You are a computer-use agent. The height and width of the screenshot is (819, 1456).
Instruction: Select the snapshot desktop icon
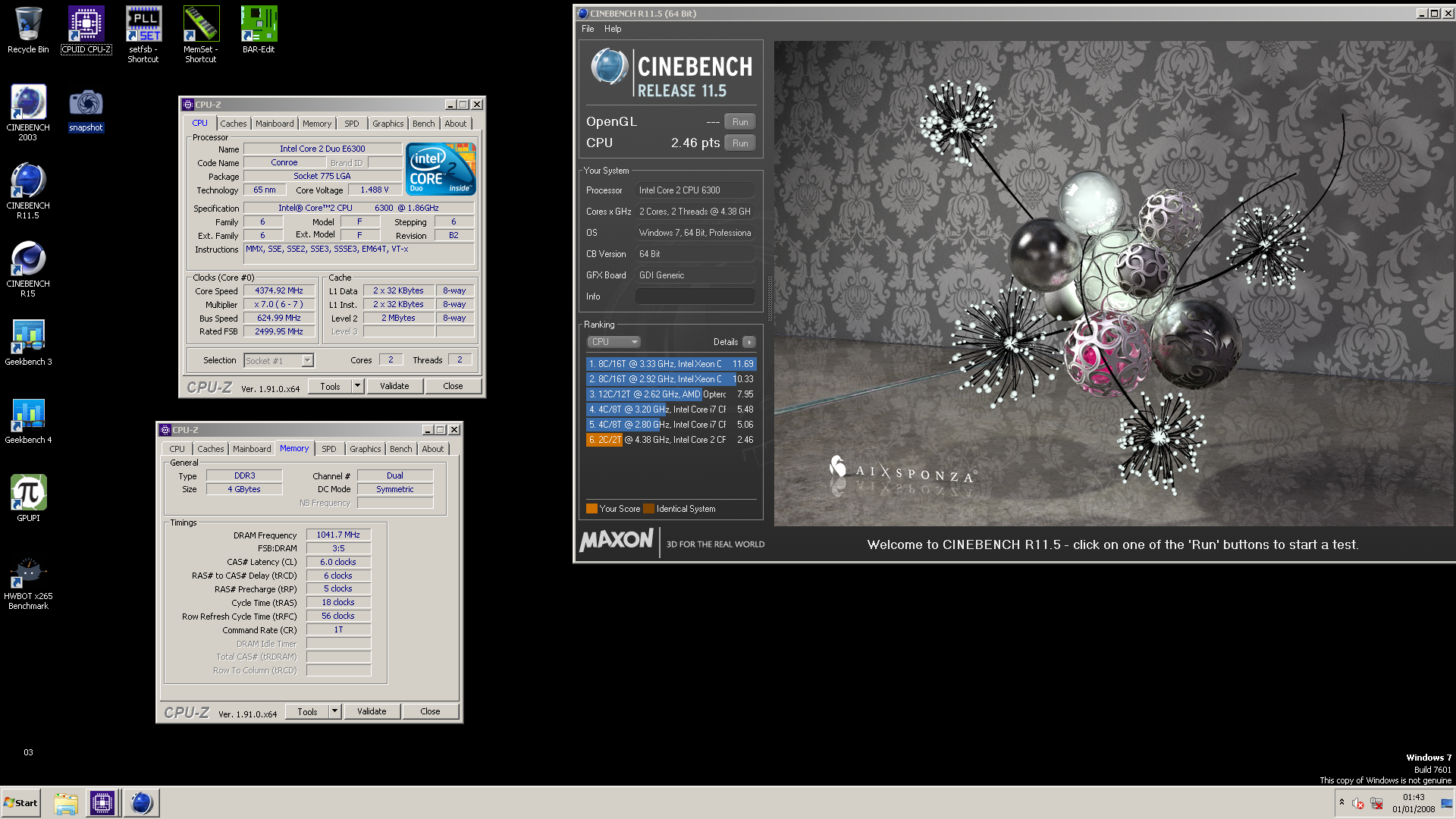(x=86, y=110)
